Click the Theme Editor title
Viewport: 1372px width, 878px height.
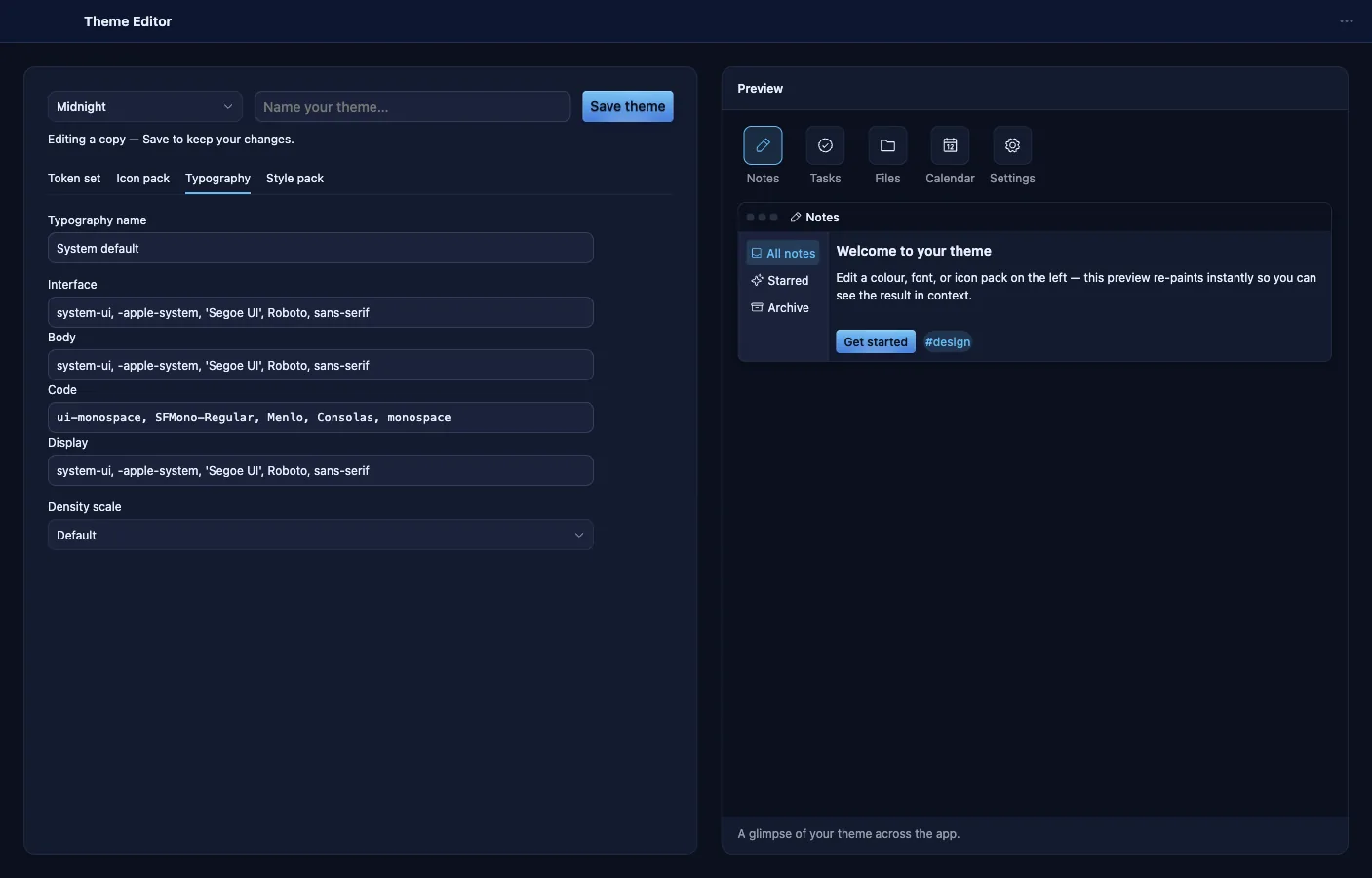[x=128, y=21]
